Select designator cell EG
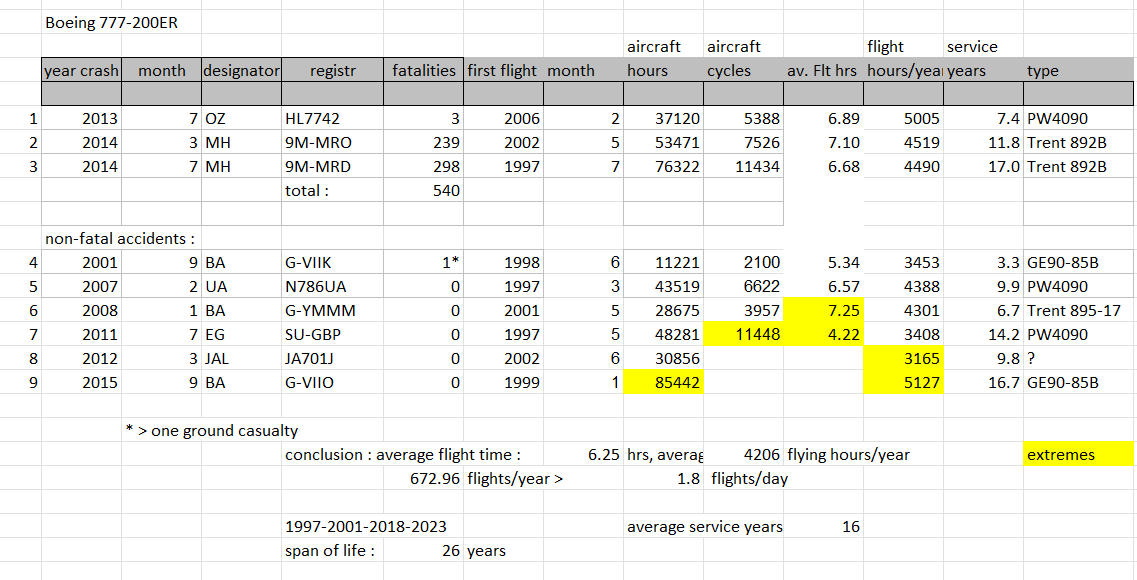This screenshot has height=580, width=1137. pyautogui.click(x=241, y=334)
